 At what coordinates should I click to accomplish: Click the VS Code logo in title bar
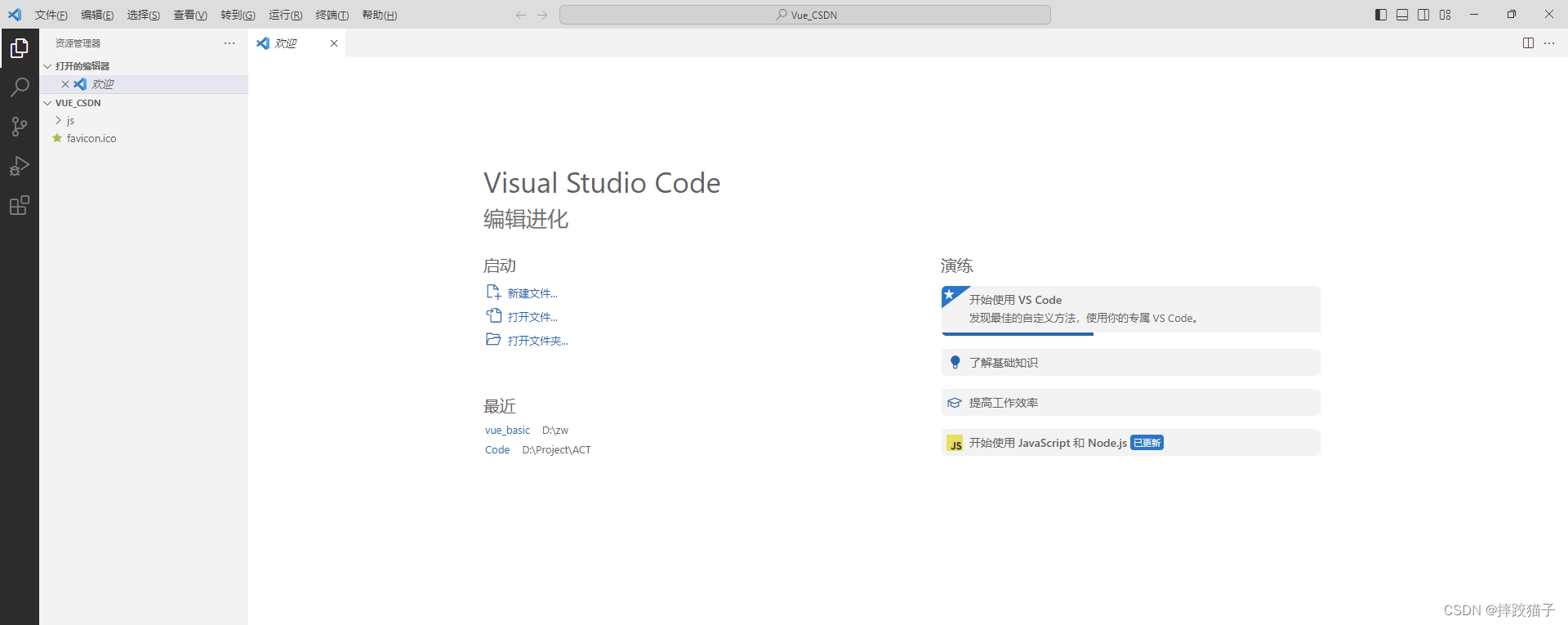click(15, 15)
